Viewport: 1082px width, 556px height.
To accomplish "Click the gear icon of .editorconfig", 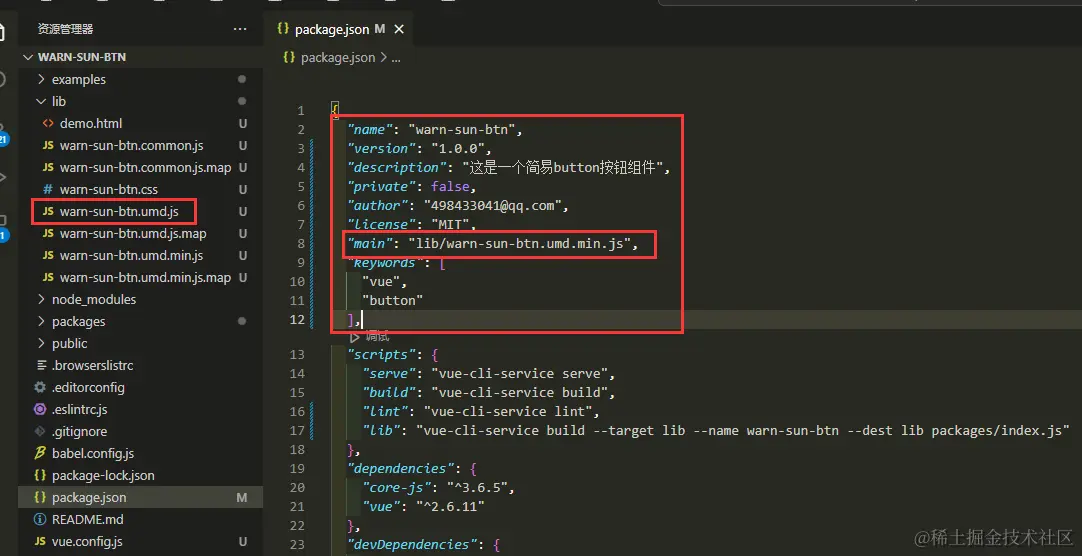I will click(x=40, y=388).
